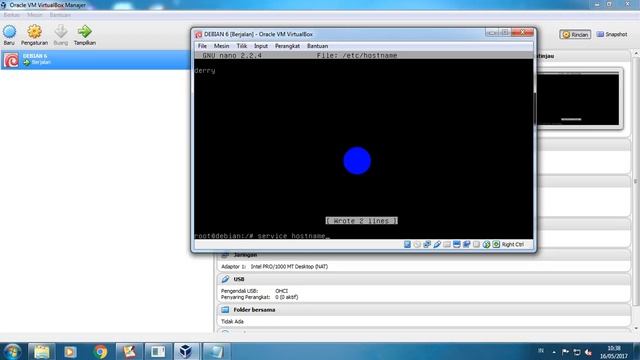This screenshot has height=360, width=640.
Task: Click the 'Wrote 2 lines' nano message
Action: (362, 221)
